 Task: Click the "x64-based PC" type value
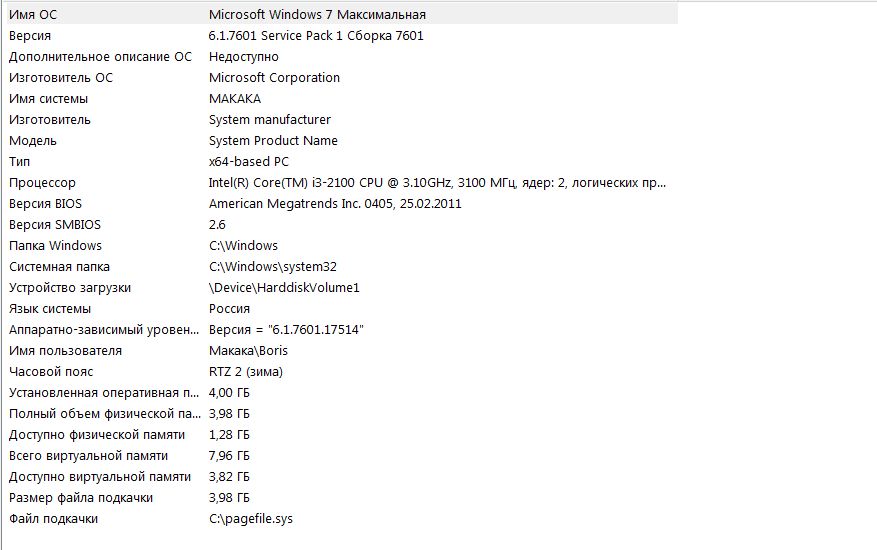pyautogui.click(x=249, y=162)
